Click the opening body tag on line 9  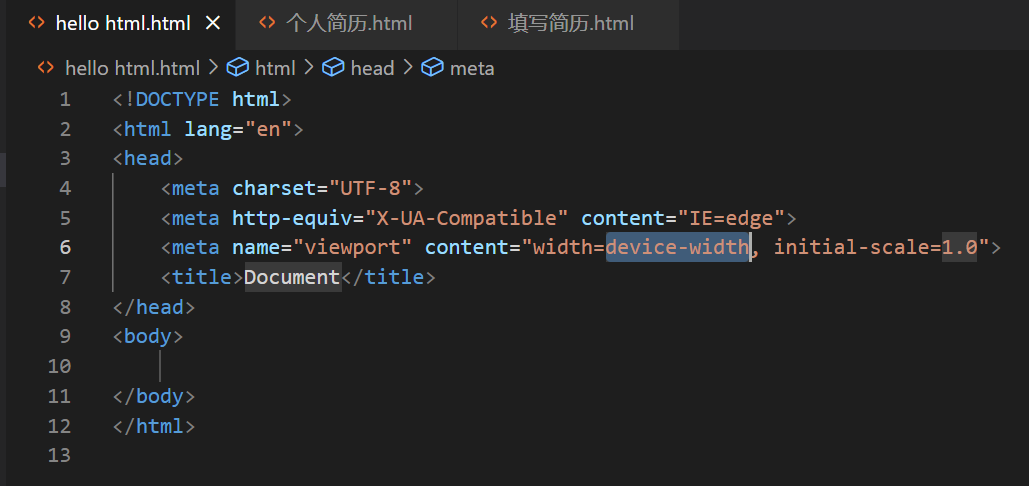(x=148, y=336)
